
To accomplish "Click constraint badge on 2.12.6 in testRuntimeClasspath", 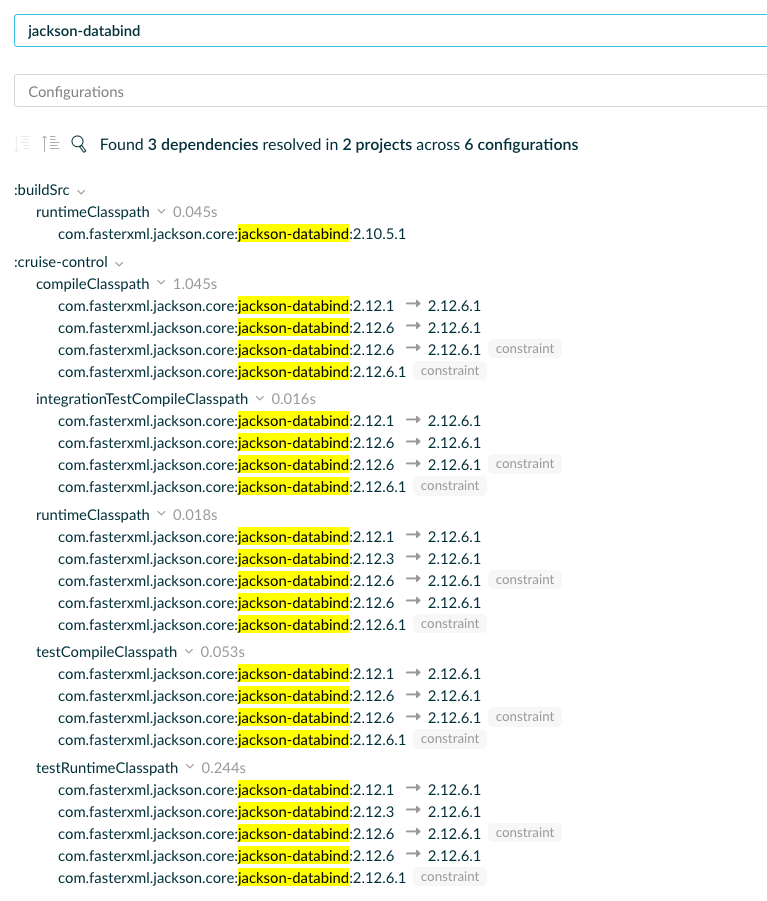I will click(x=525, y=833).
